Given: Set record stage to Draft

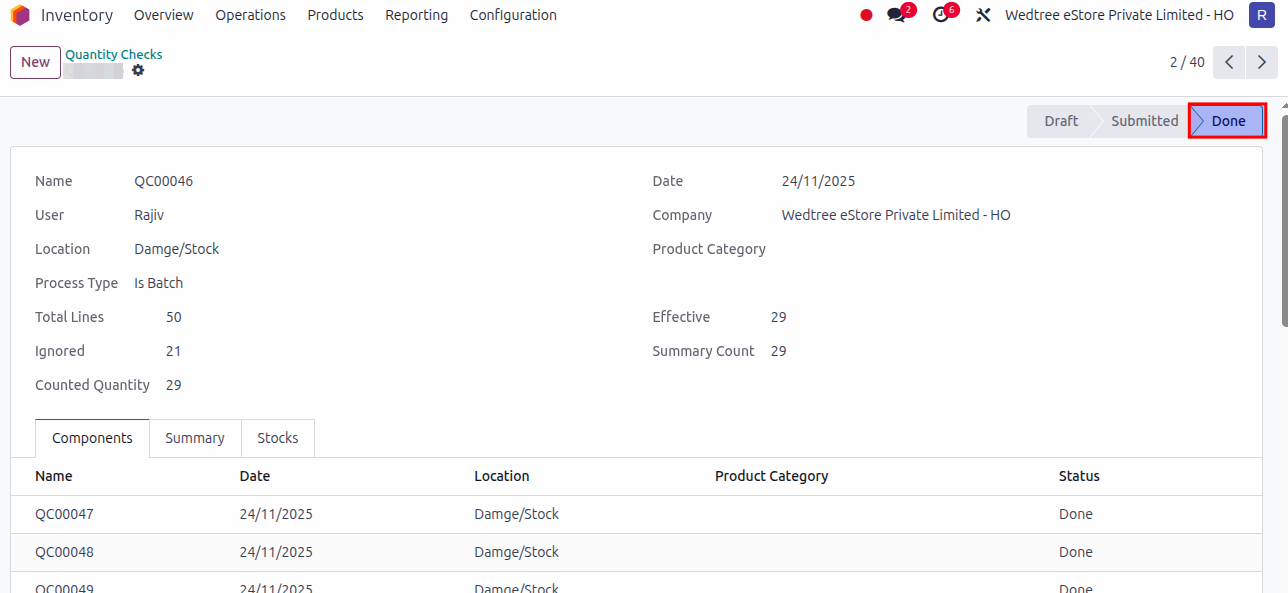Looking at the screenshot, I should [x=1060, y=120].
